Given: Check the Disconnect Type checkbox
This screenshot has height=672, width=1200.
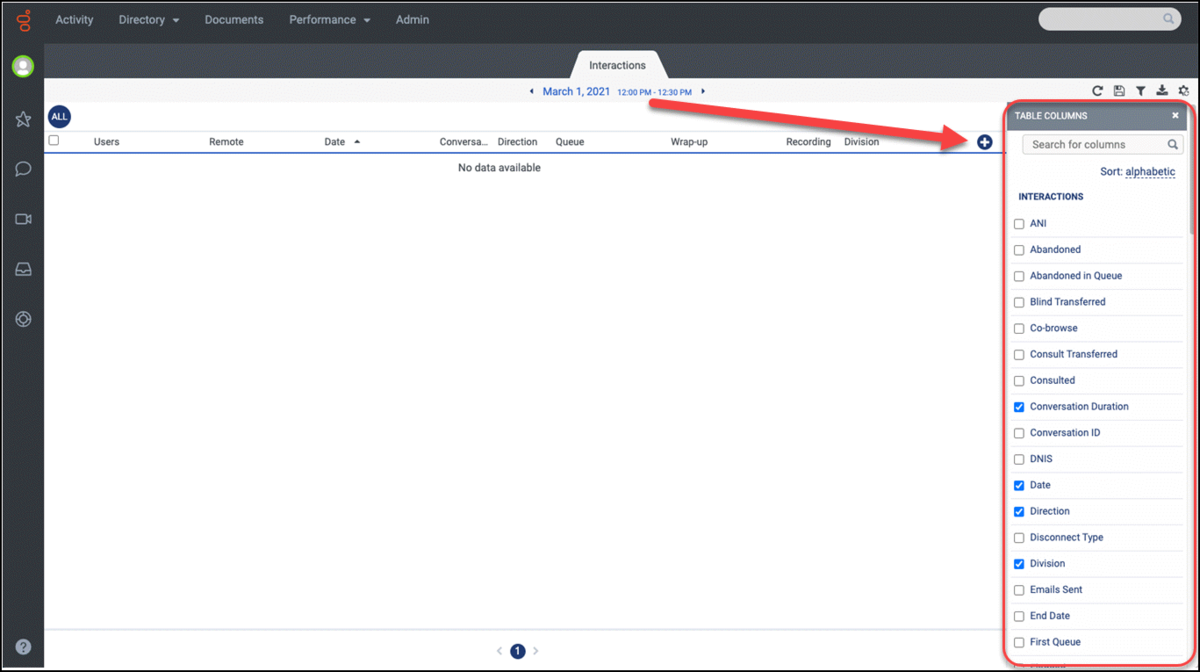Looking at the screenshot, I should [1019, 538].
